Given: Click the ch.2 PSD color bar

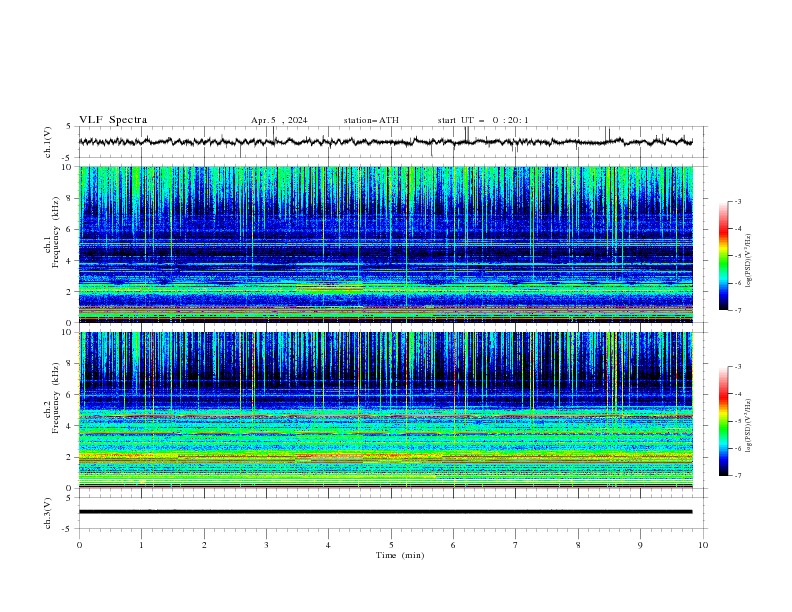Looking at the screenshot, I should pos(724,421).
